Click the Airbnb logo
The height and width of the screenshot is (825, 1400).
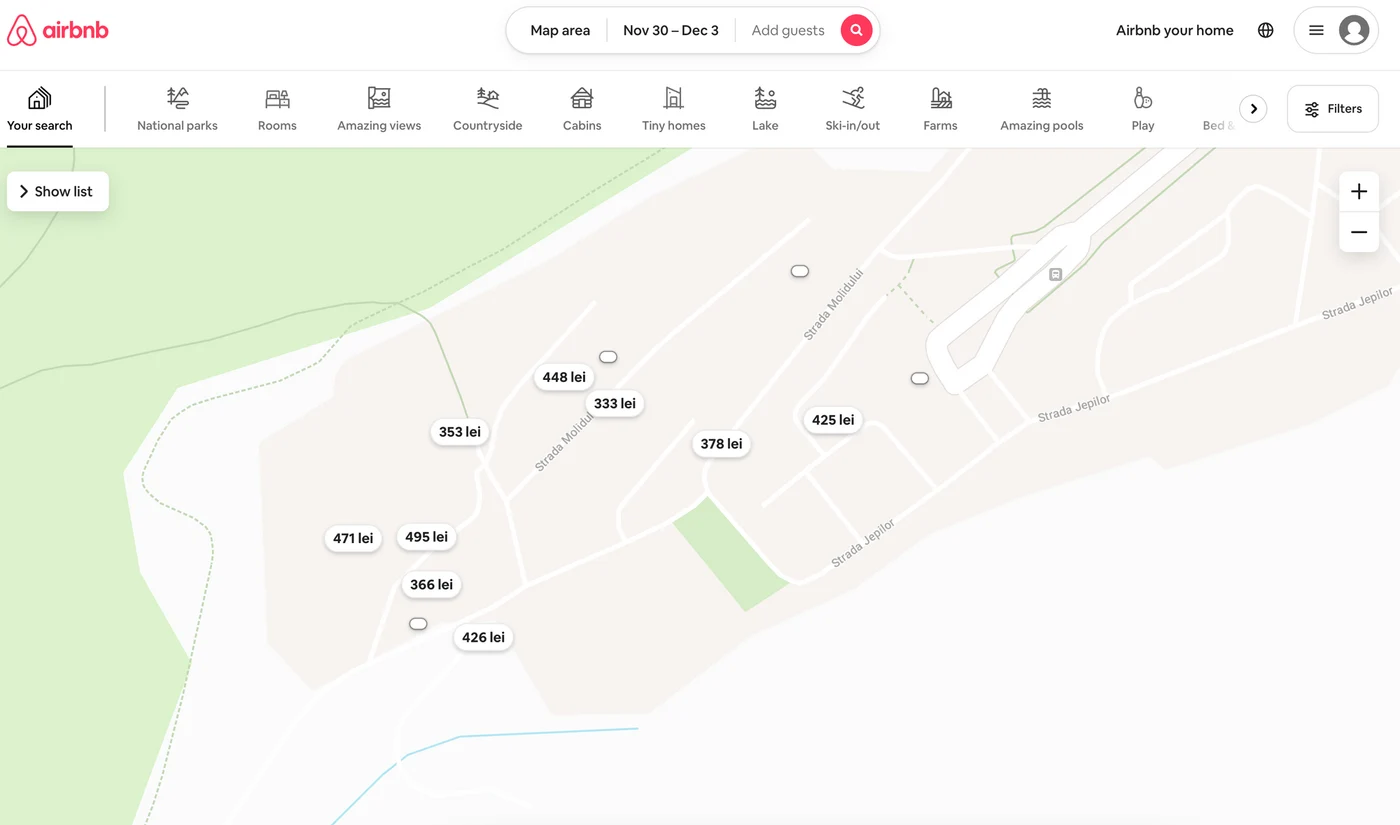pyautogui.click(x=57, y=31)
